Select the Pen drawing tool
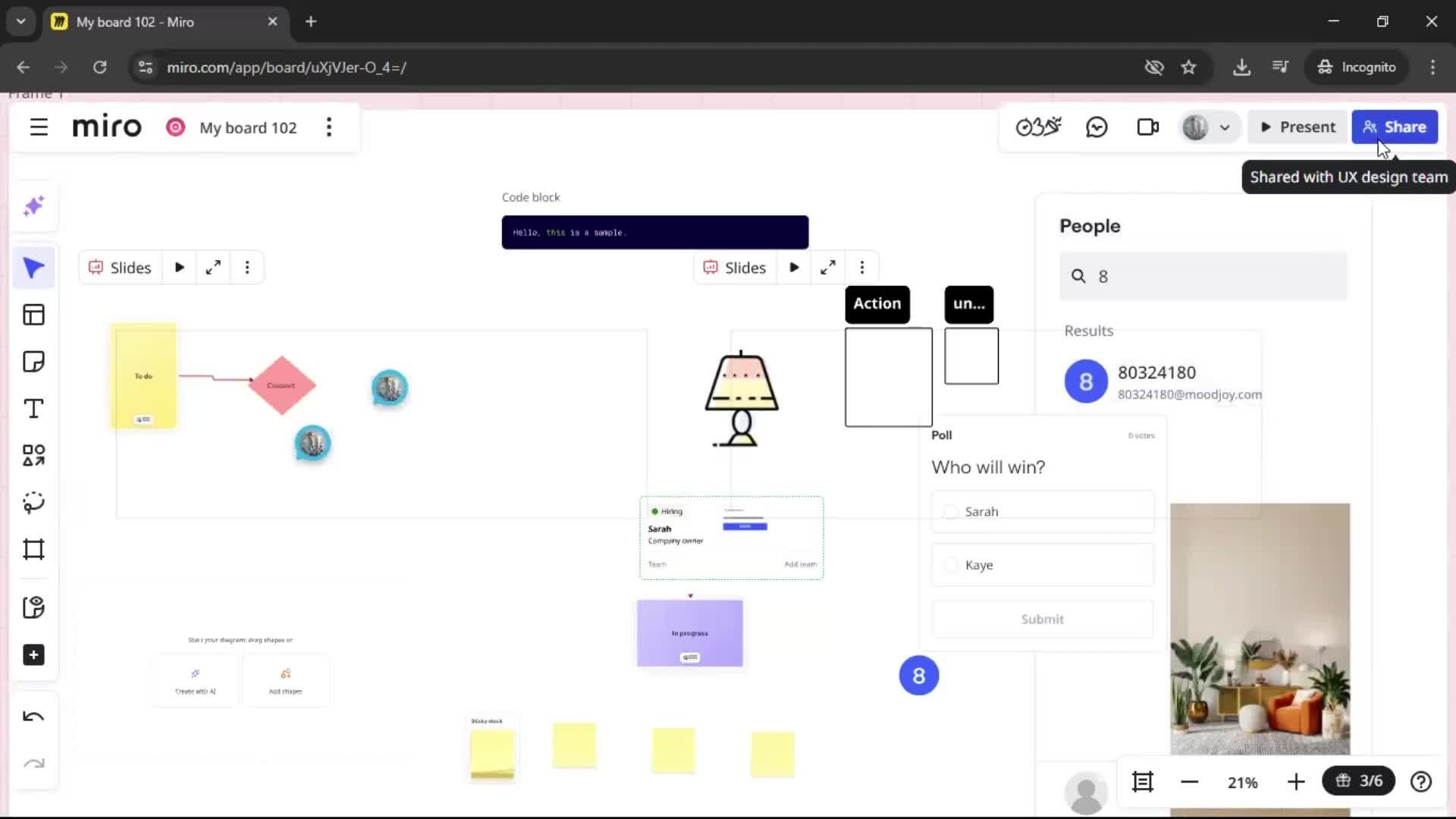This screenshot has height=819, width=1456. coord(33,503)
